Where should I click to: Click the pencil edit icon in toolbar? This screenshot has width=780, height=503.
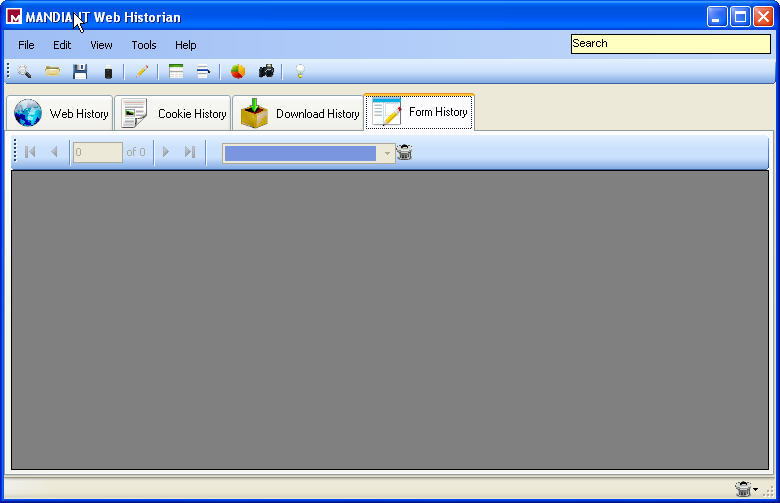pyautogui.click(x=142, y=72)
